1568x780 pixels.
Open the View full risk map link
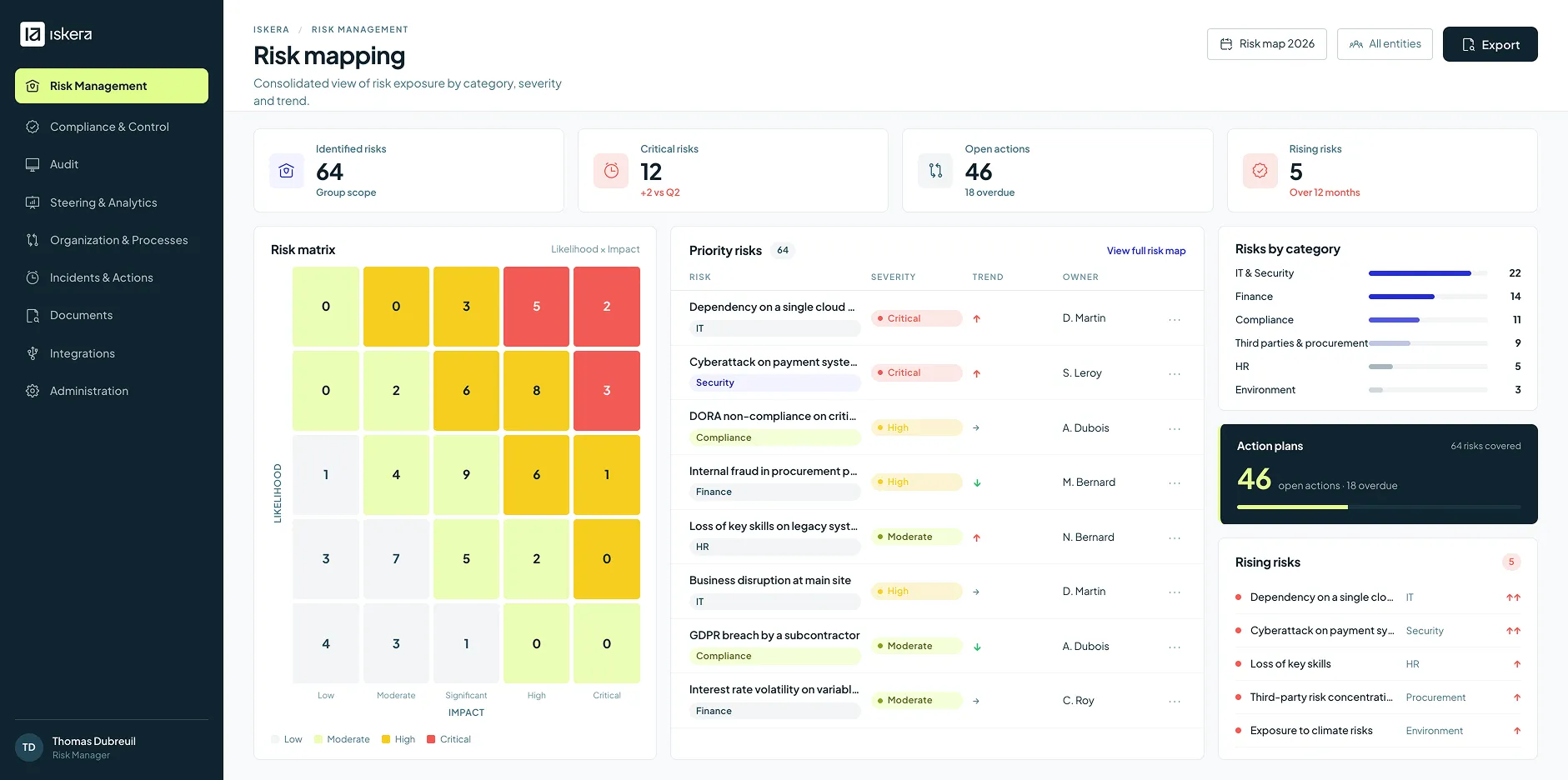pyautogui.click(x=1146, y=251)
